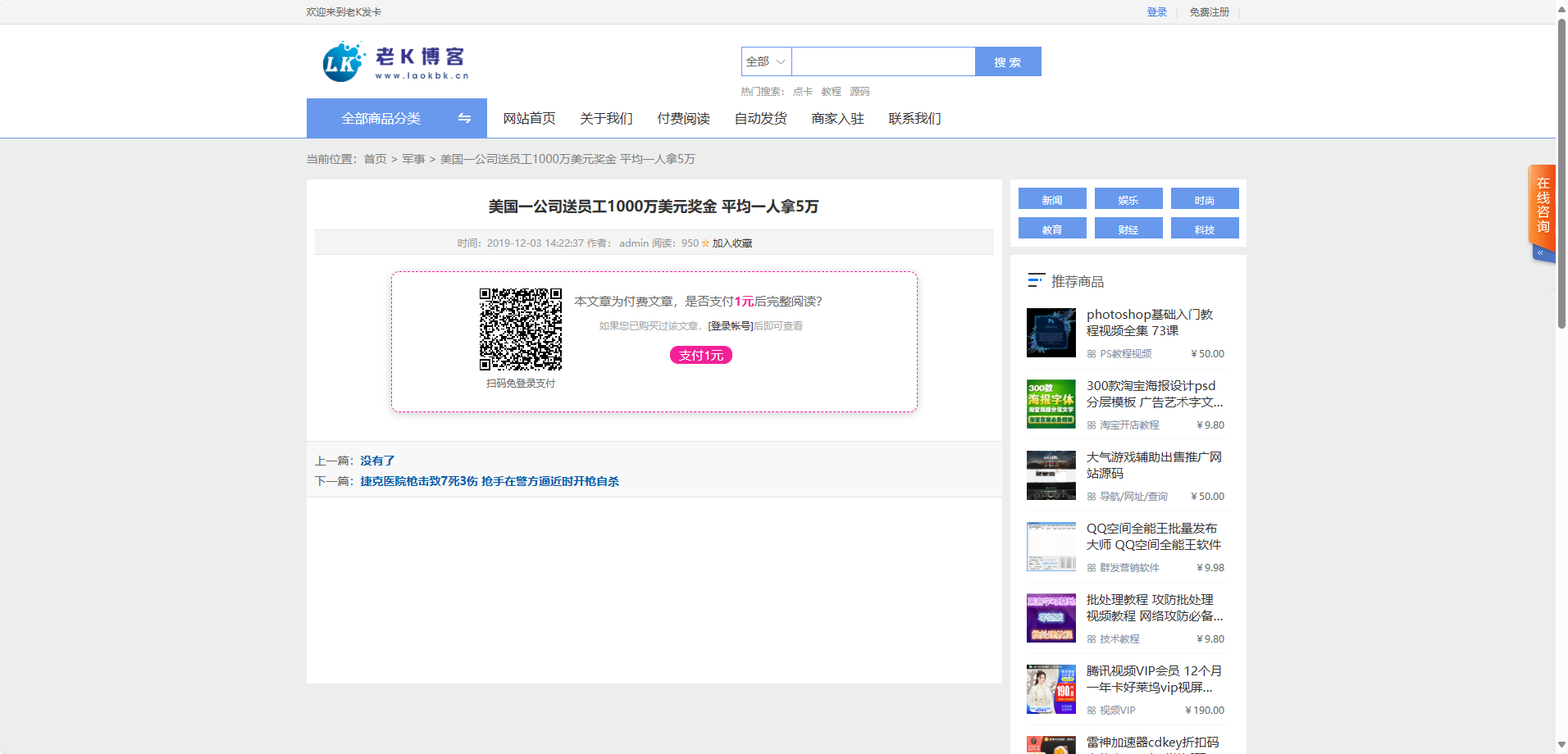The image size is (1568, 754).
Task: Open 大气游戏辅助出售推广网站源码 product title
Action: 1154,465
